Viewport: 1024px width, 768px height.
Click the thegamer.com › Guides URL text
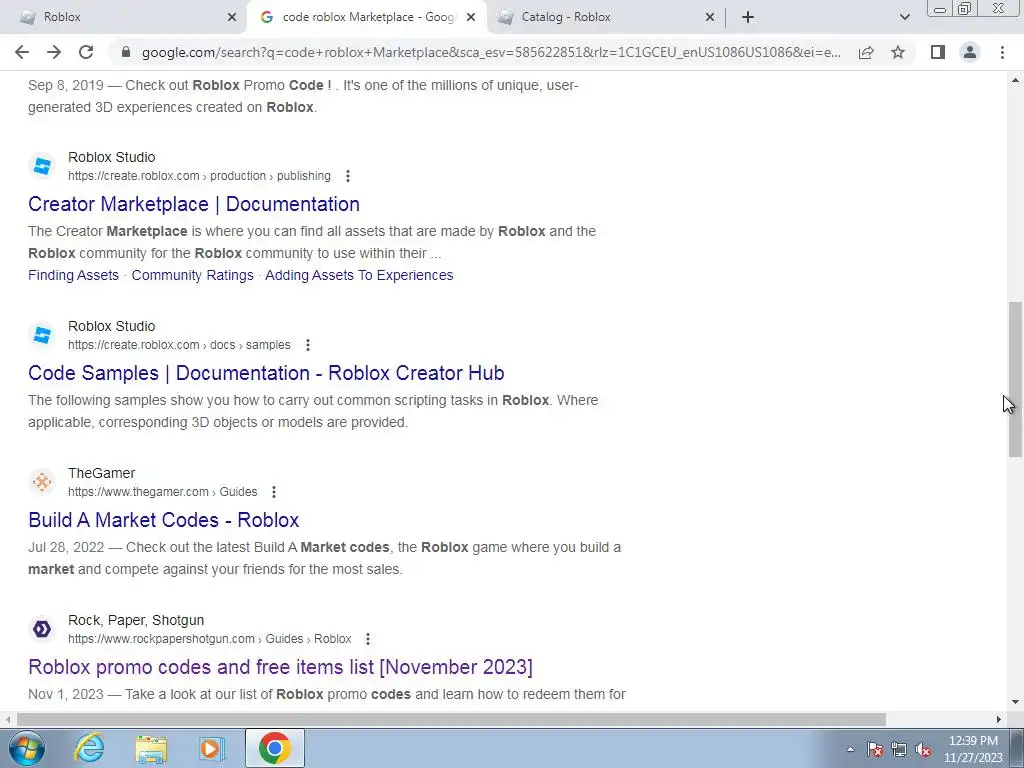pyautogui.click(x=163, y=492)
